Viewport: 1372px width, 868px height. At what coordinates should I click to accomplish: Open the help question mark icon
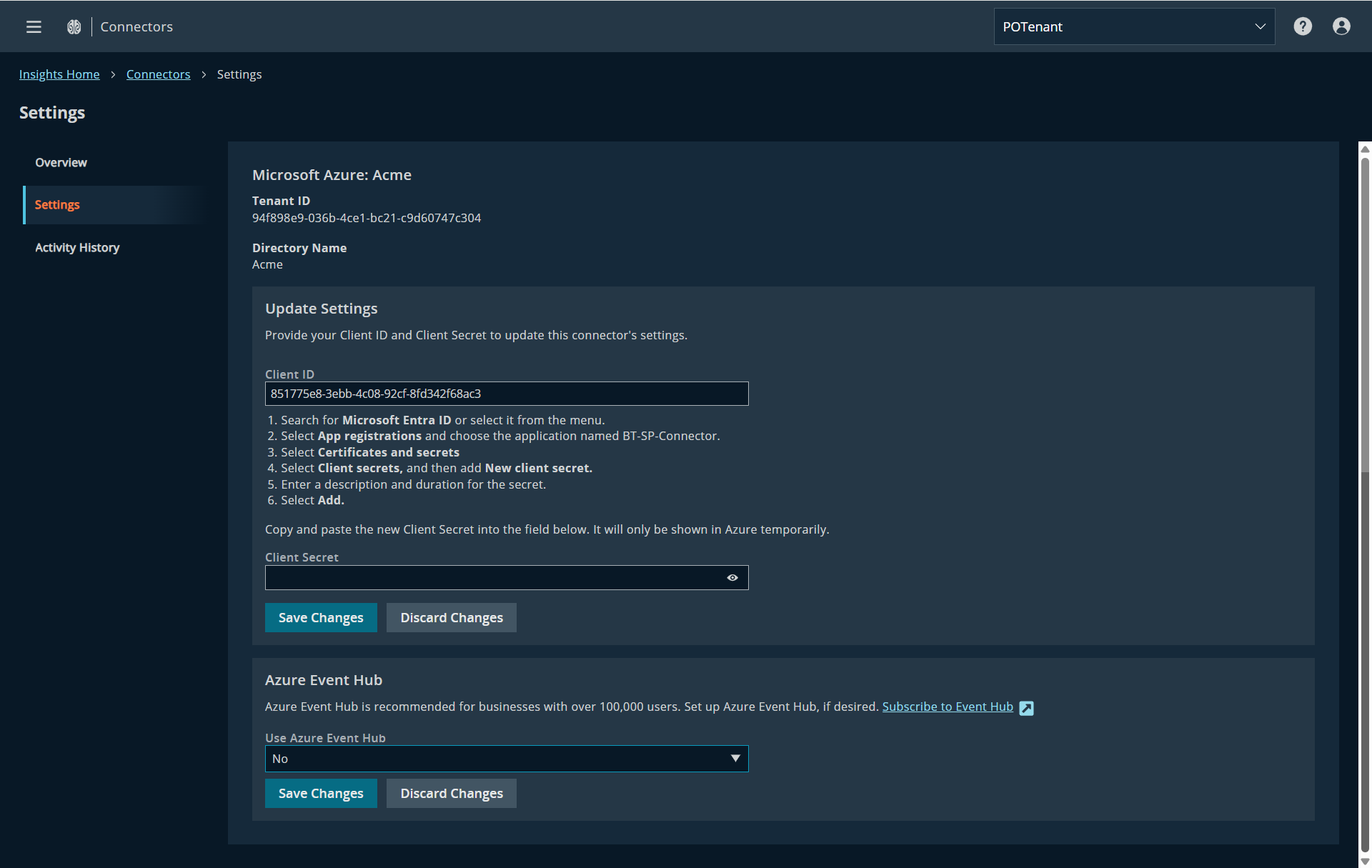[1302, 26]
